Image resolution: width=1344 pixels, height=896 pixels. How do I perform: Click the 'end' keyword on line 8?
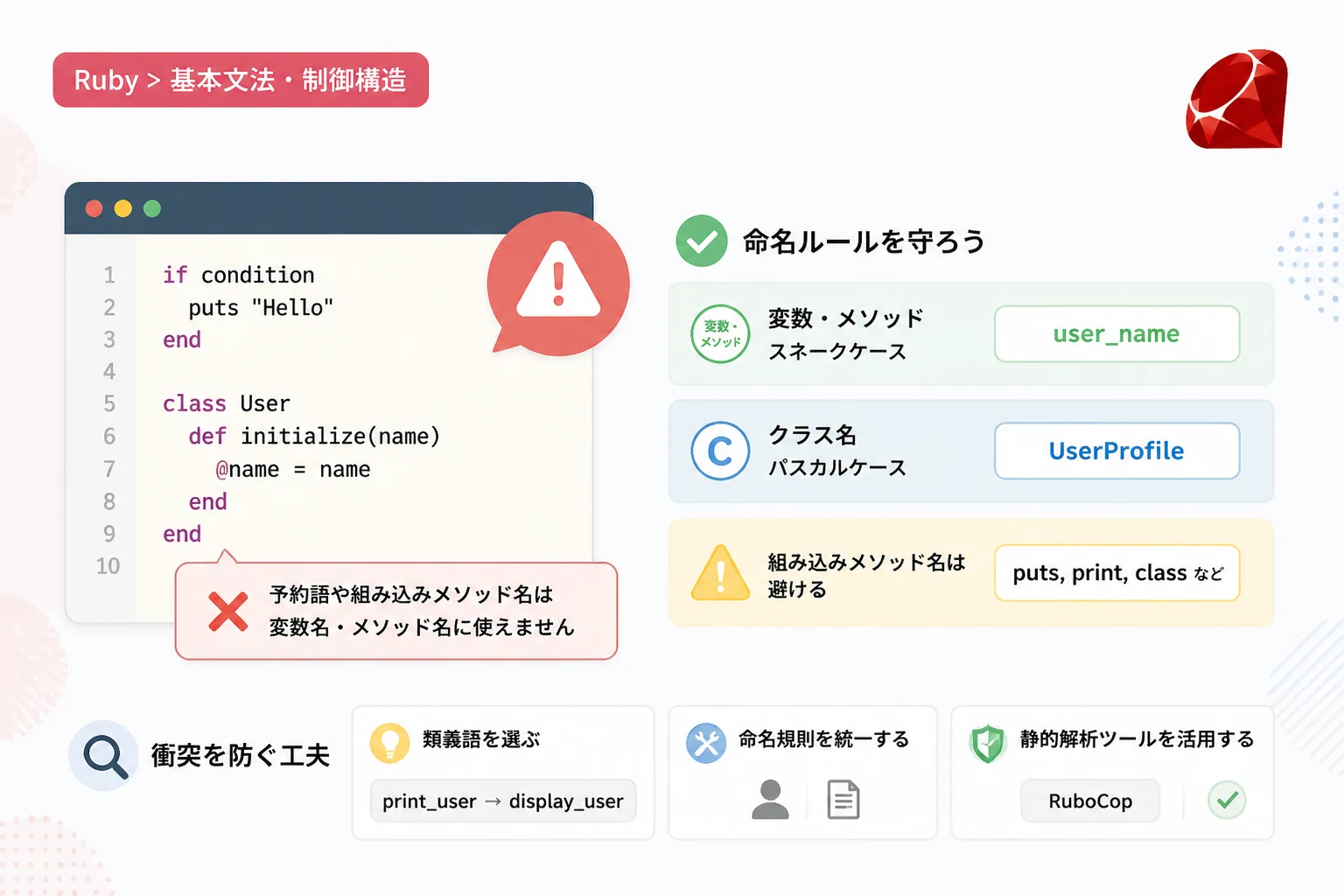click(208, 501)
